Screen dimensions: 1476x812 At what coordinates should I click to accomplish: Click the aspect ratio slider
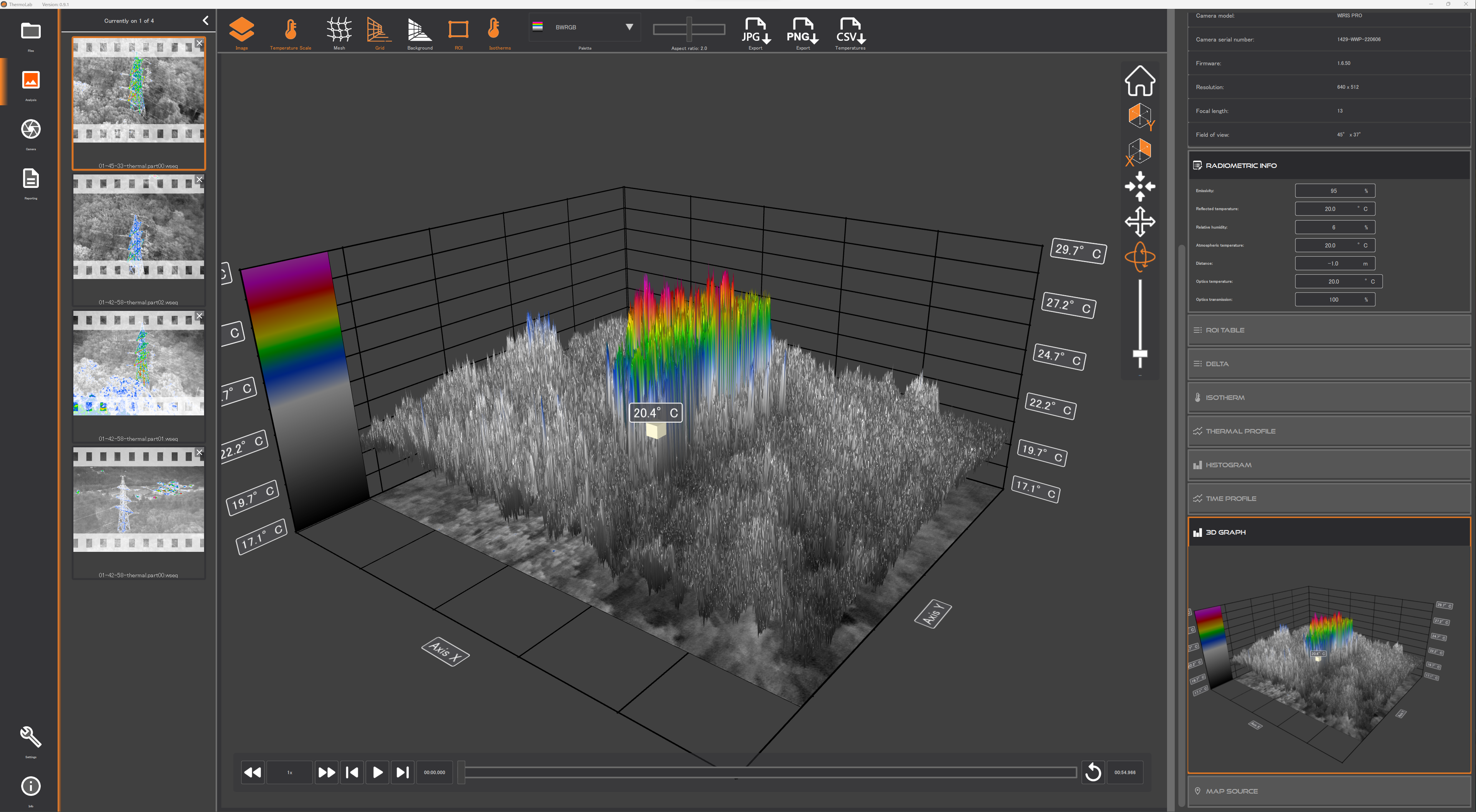pos(689,29)
